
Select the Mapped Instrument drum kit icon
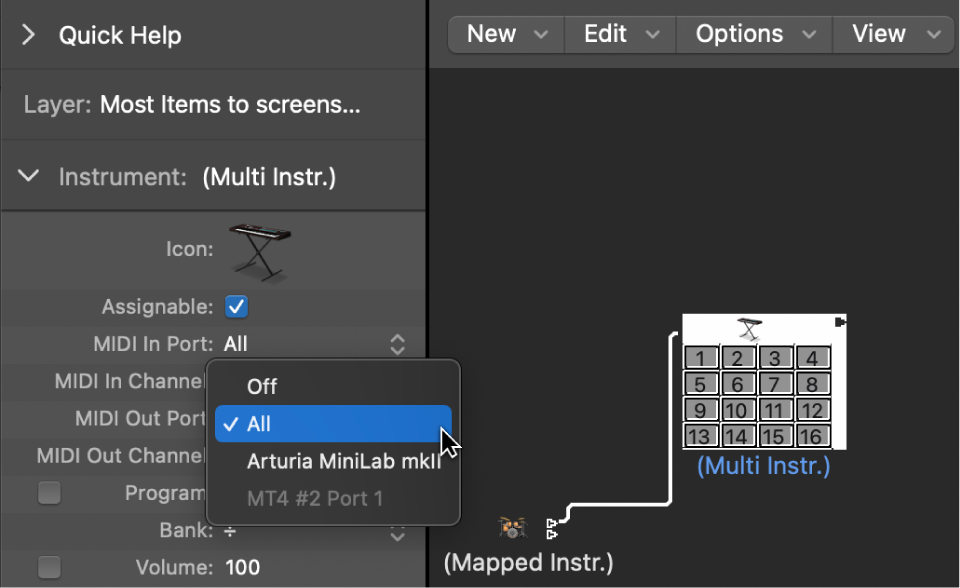pyautogui.click(x=512, y=527)
